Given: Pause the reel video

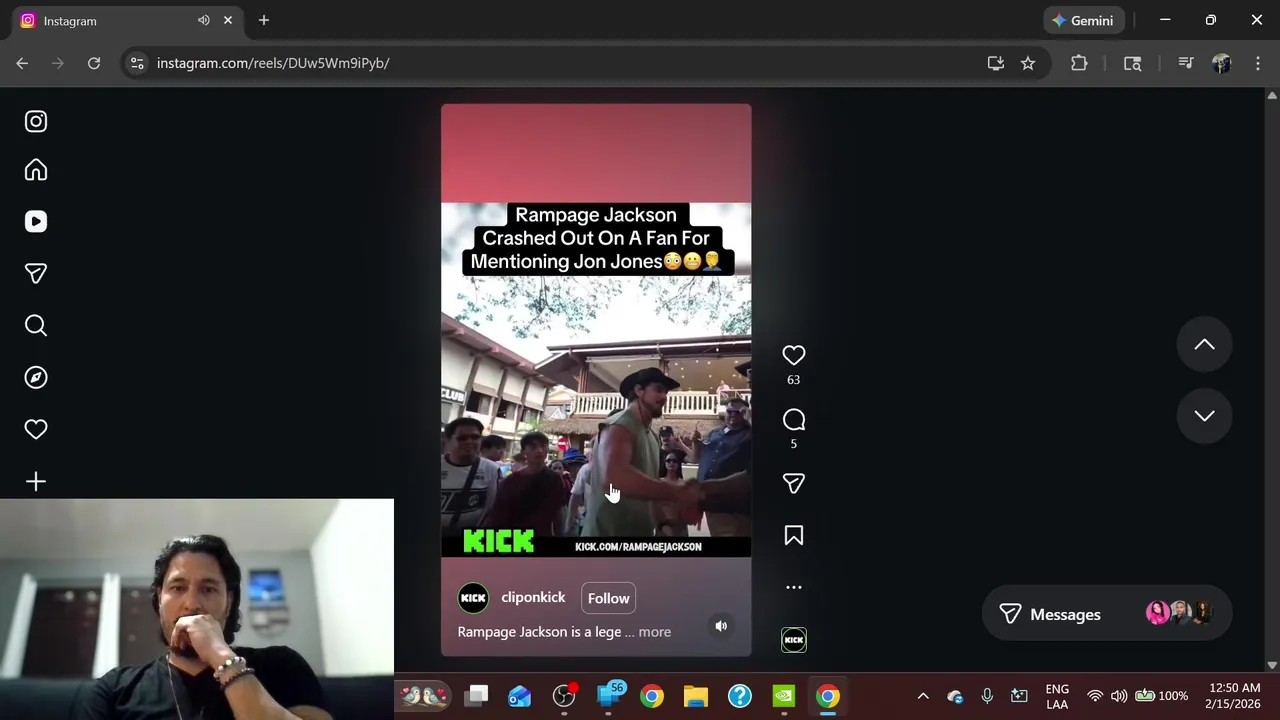Looking at the screenshot, I should [x=596, y=380].
